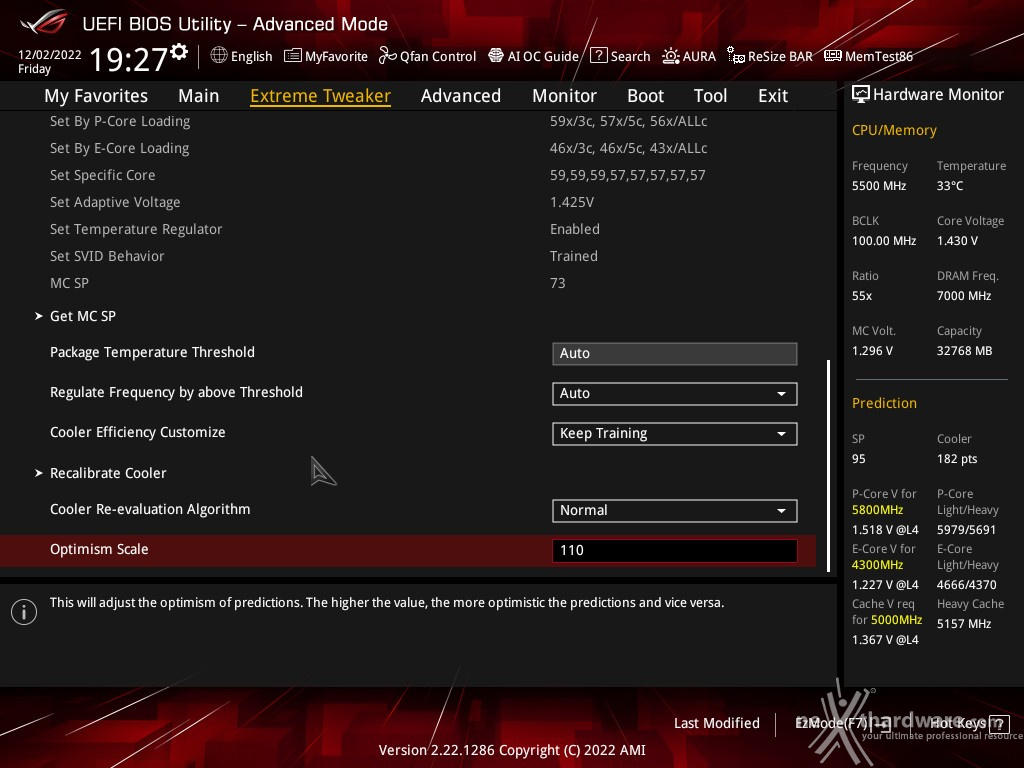Click the MyFavorite list icon
Screen dimensions: 1024x768
pyautogui.click(x=293, y=56)
